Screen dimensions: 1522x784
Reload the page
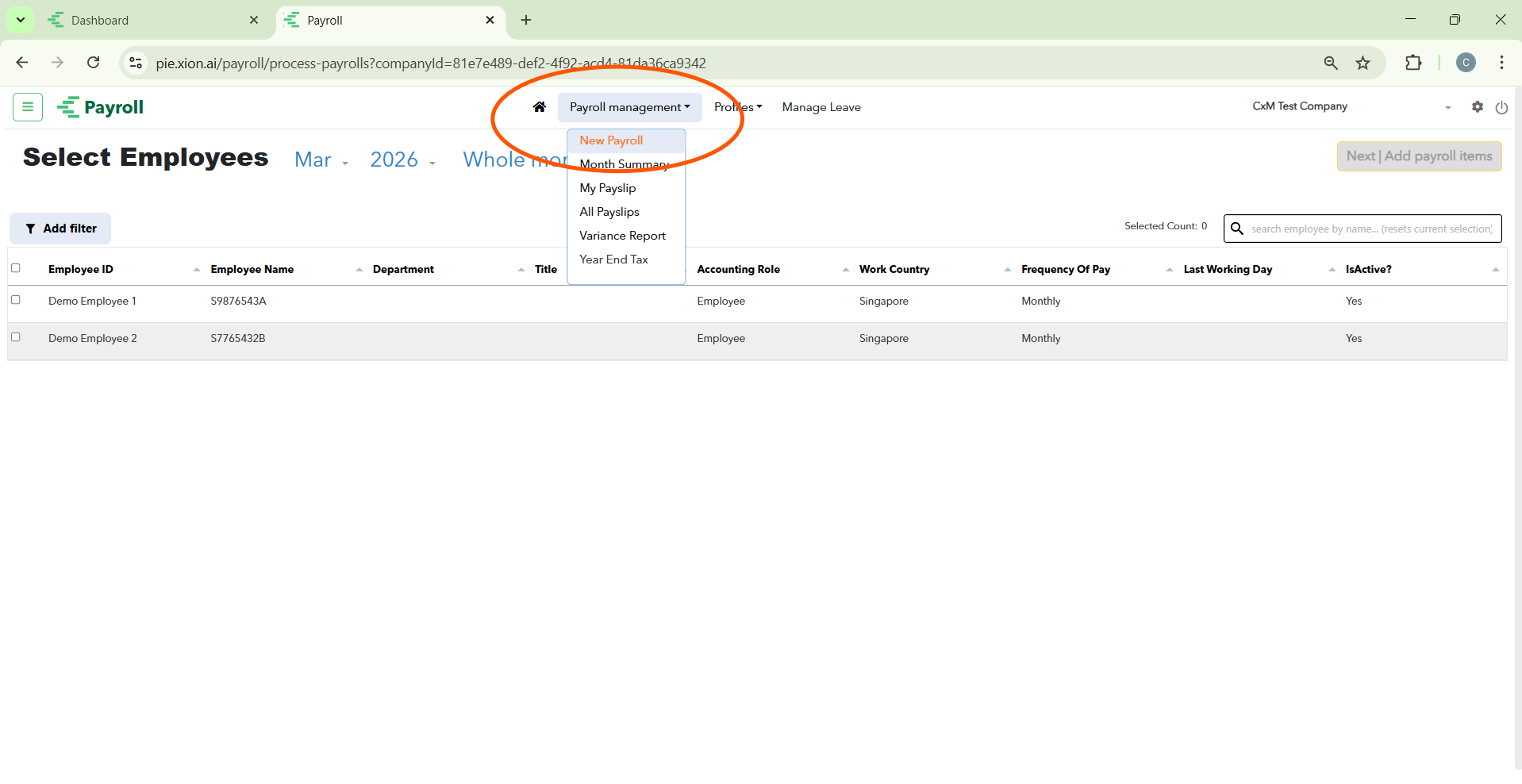click(x=94, y=63)
